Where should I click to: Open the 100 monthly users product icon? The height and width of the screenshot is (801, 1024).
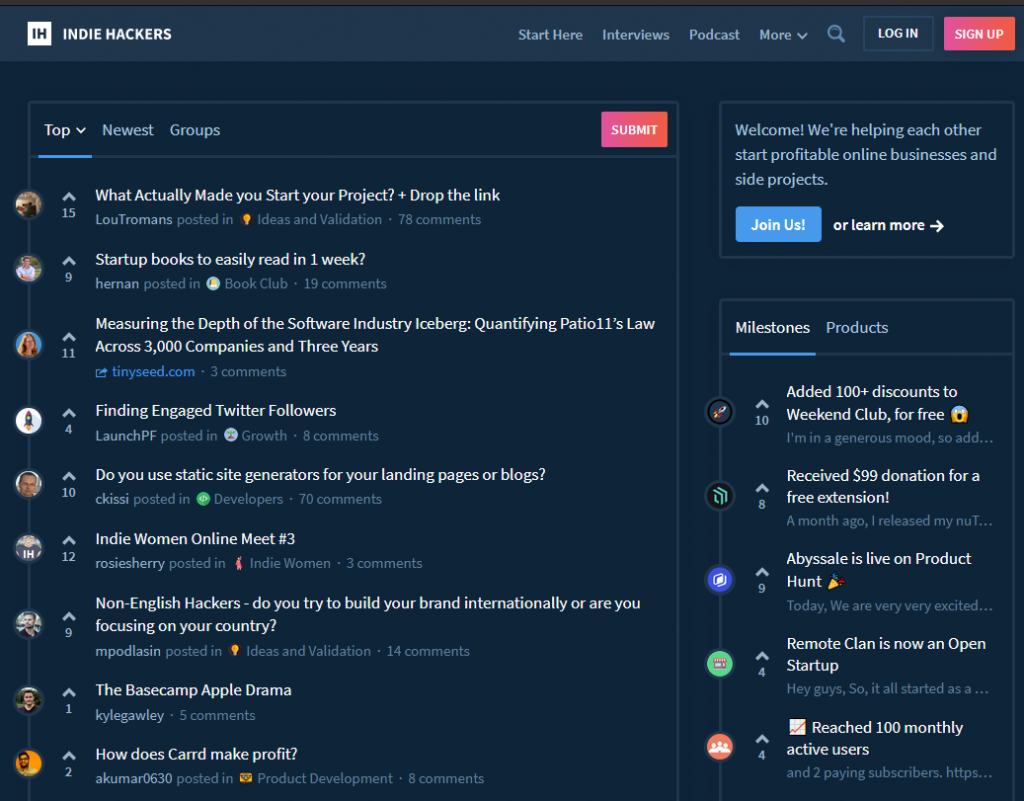[720, 747]
